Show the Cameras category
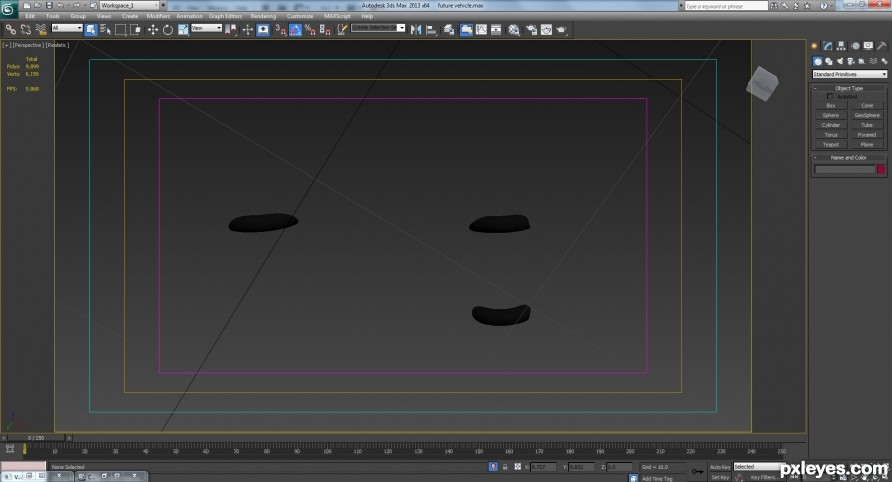This screenshot has height=482, width=892. tap(851, 61)
